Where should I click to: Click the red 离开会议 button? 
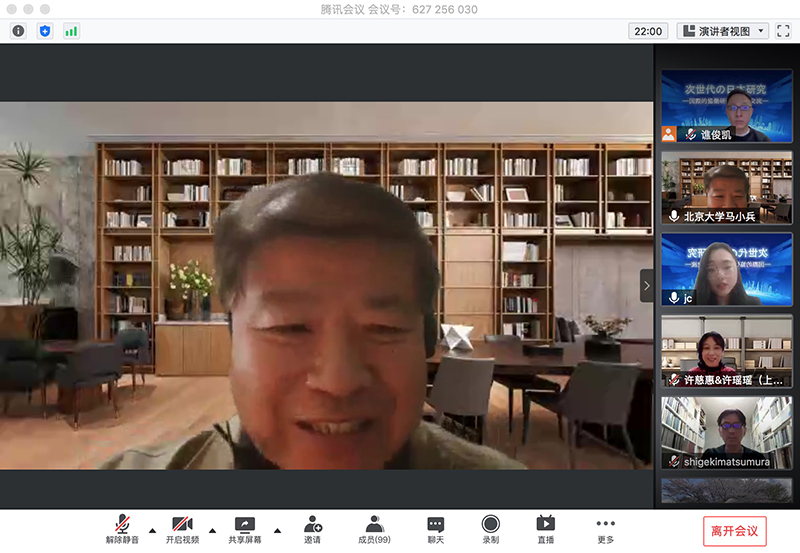(x=734, y=531)
